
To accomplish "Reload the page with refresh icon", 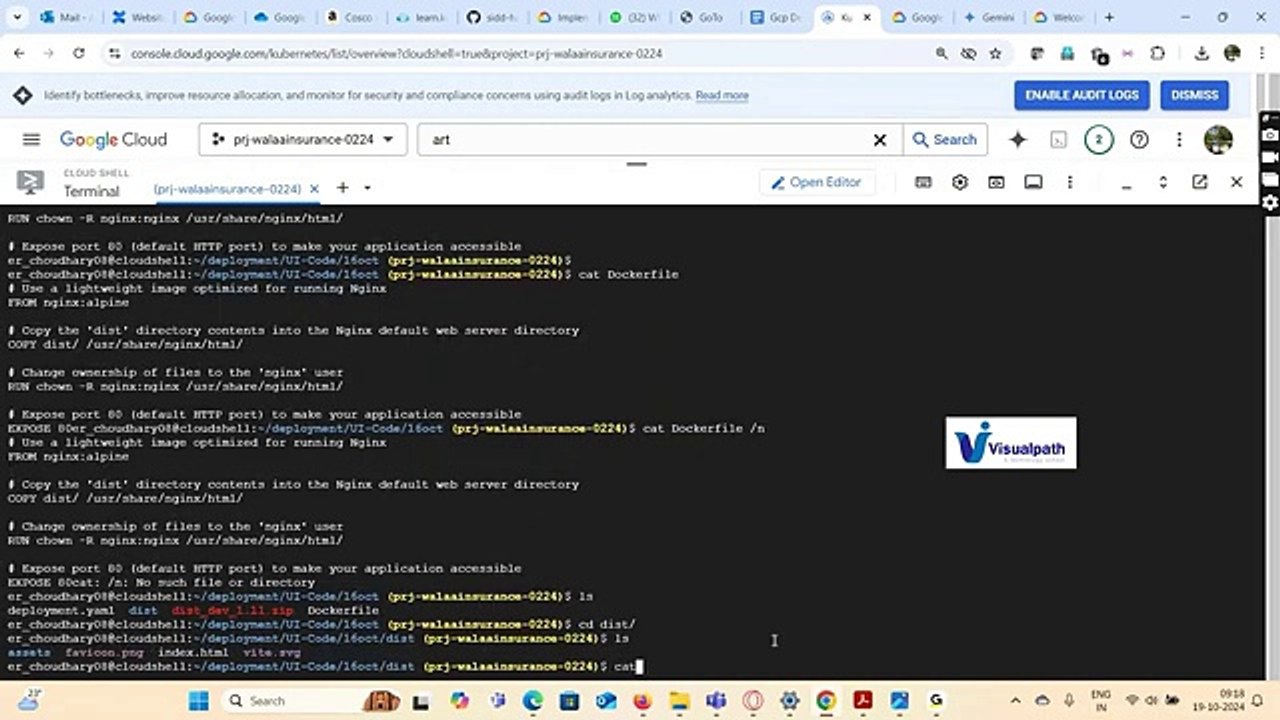I will [x=79, y=54].
